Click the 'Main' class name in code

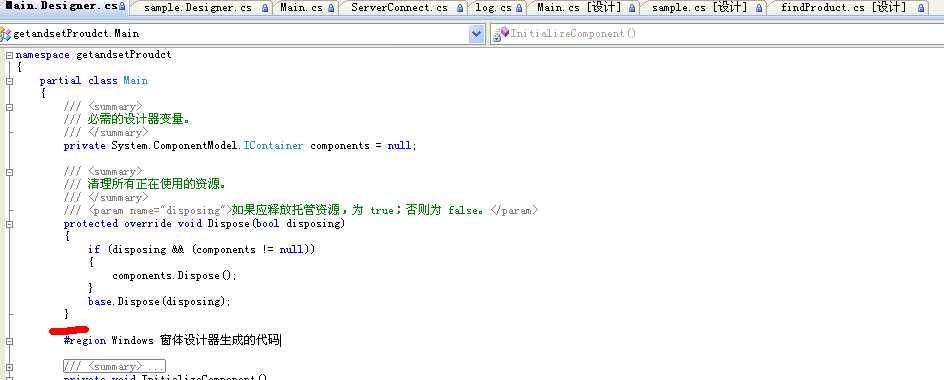pyautogui.click(x=135, y=81)
